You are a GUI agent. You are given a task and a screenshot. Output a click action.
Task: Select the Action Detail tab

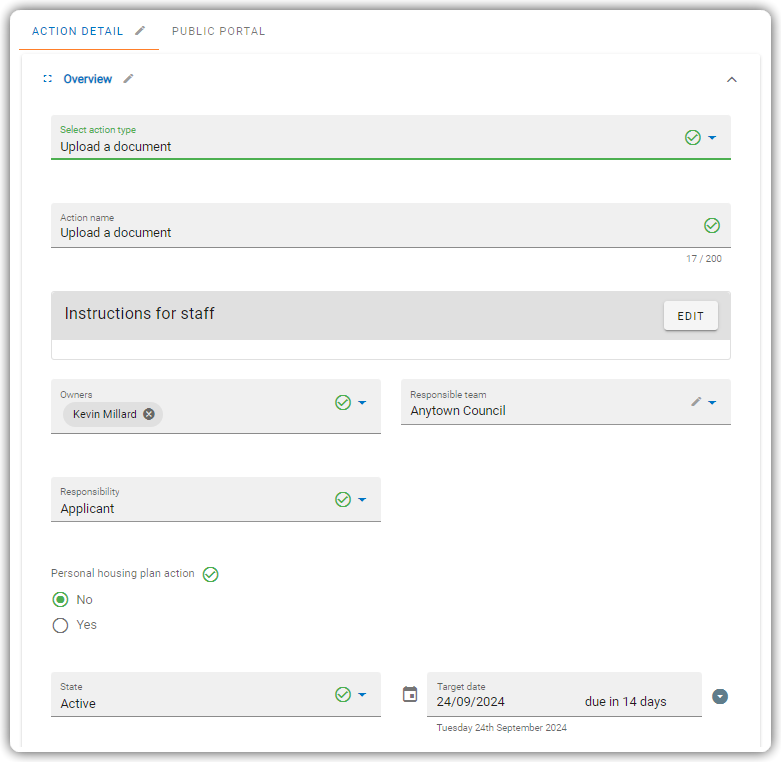[78, 31]
